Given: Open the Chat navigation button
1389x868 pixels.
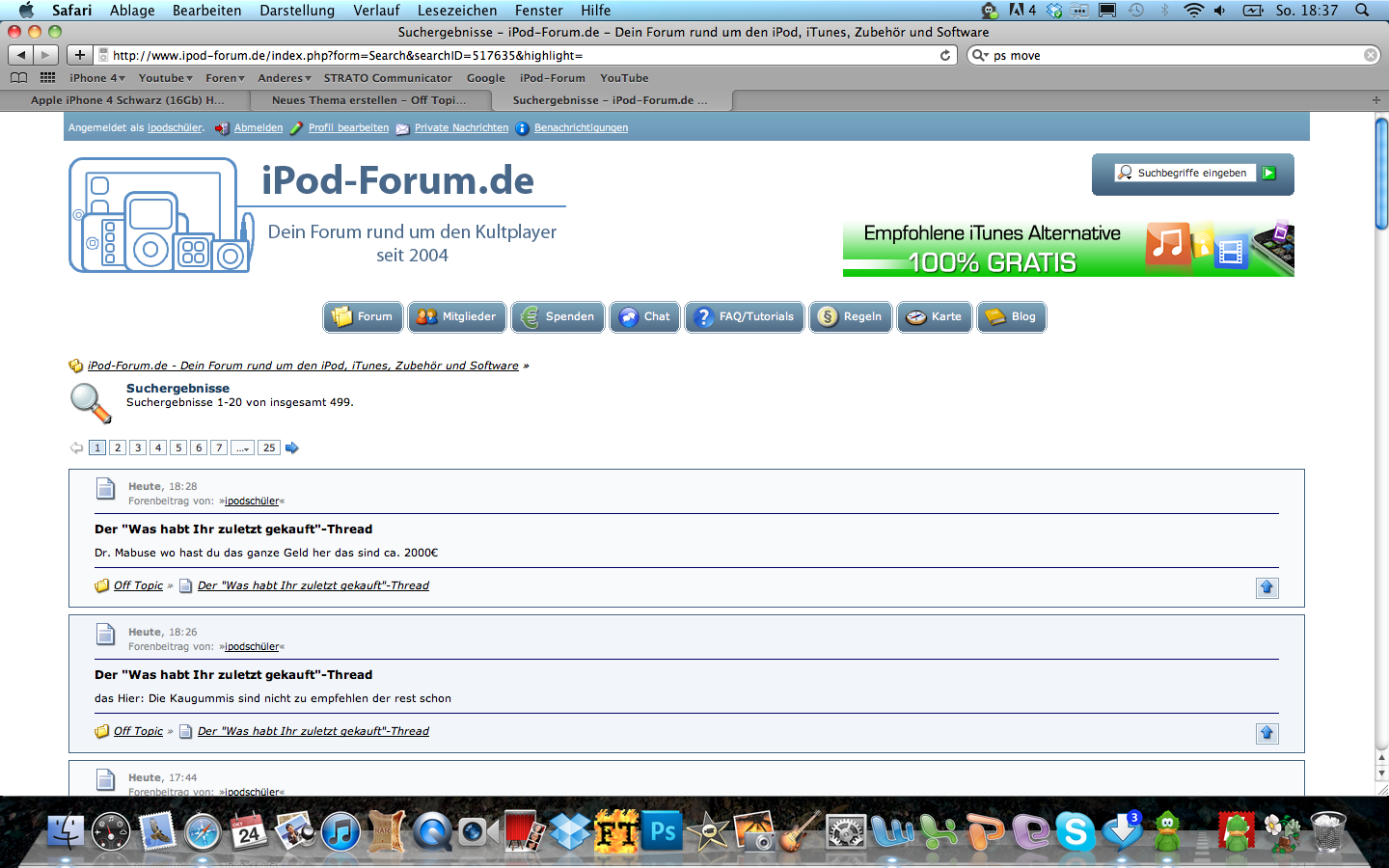Looking at the screenshot, I should [x=645, y=316].
